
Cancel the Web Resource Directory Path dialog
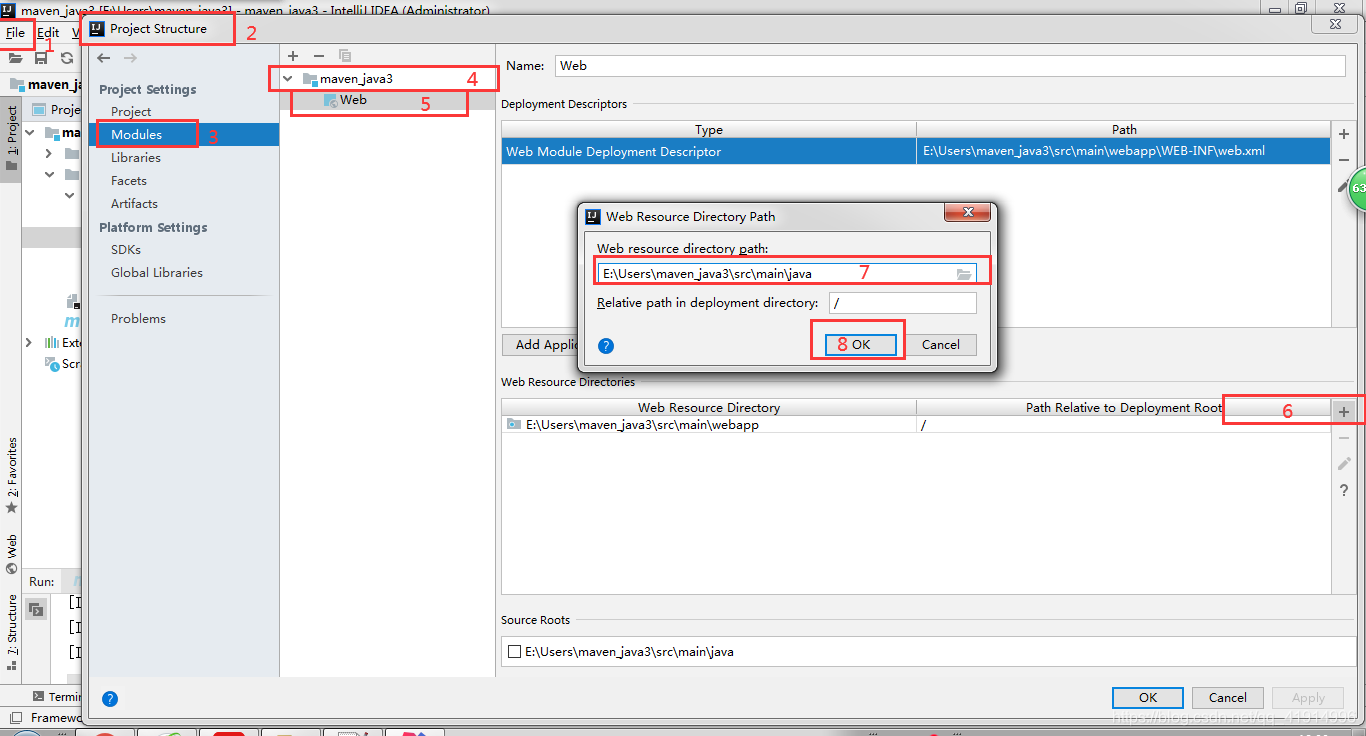[x=941, y=344]
